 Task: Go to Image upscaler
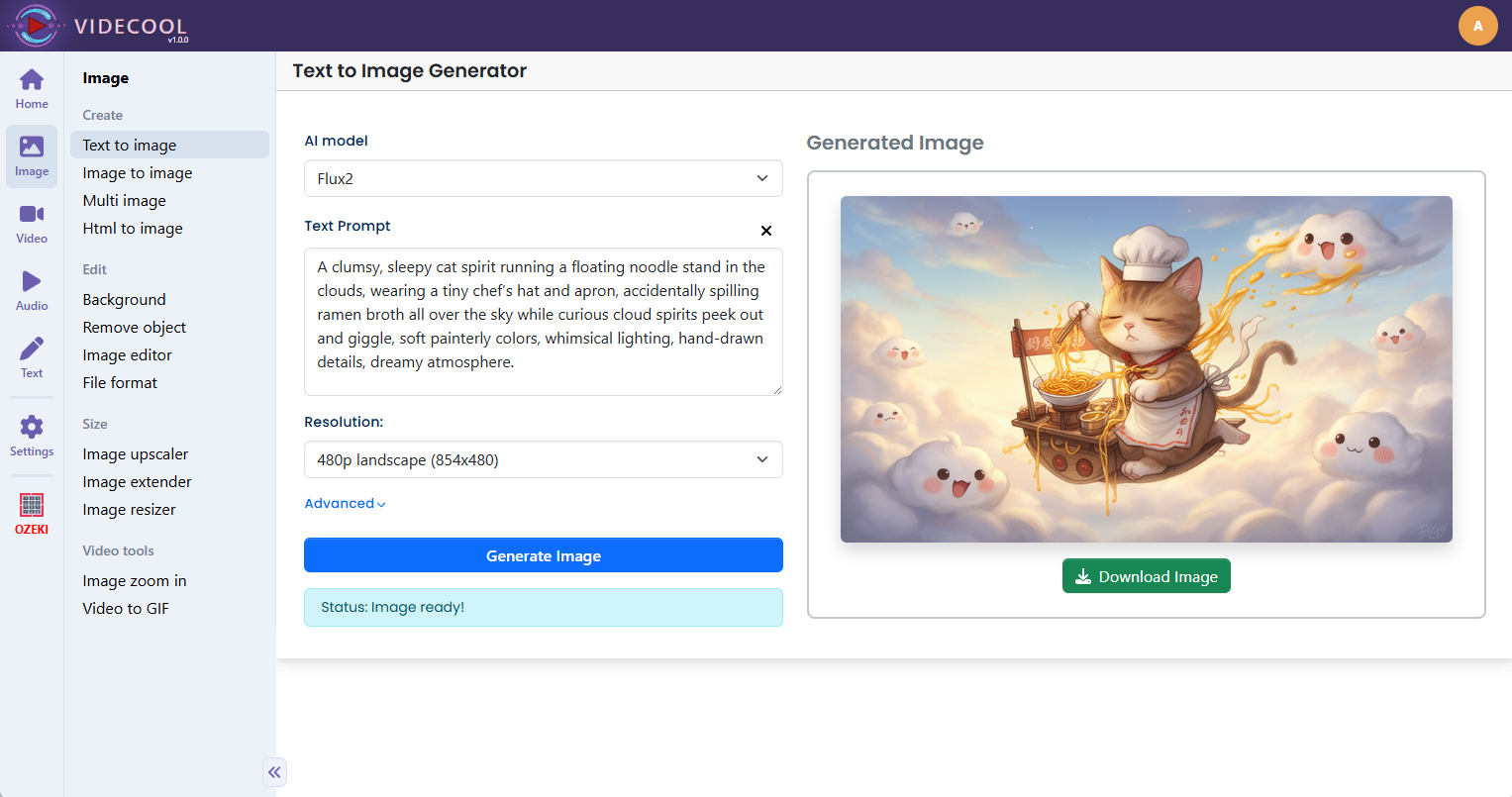tap(136, 454)
